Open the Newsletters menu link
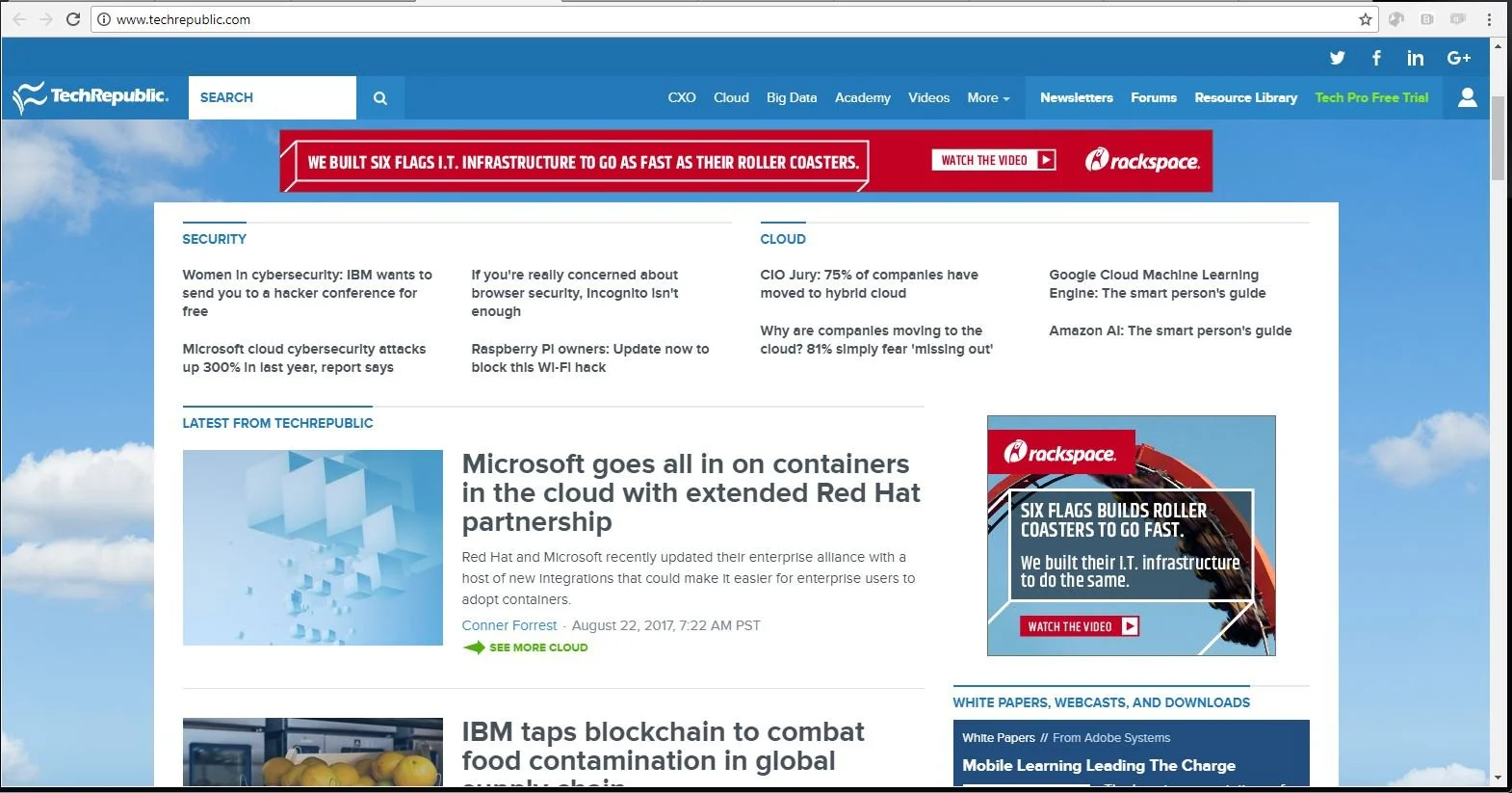This screenshot has height=793, width=1512. tap(1076, 97)
